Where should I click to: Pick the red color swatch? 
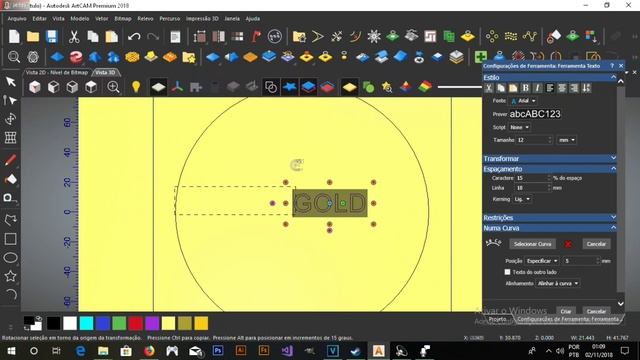(136, 323)
